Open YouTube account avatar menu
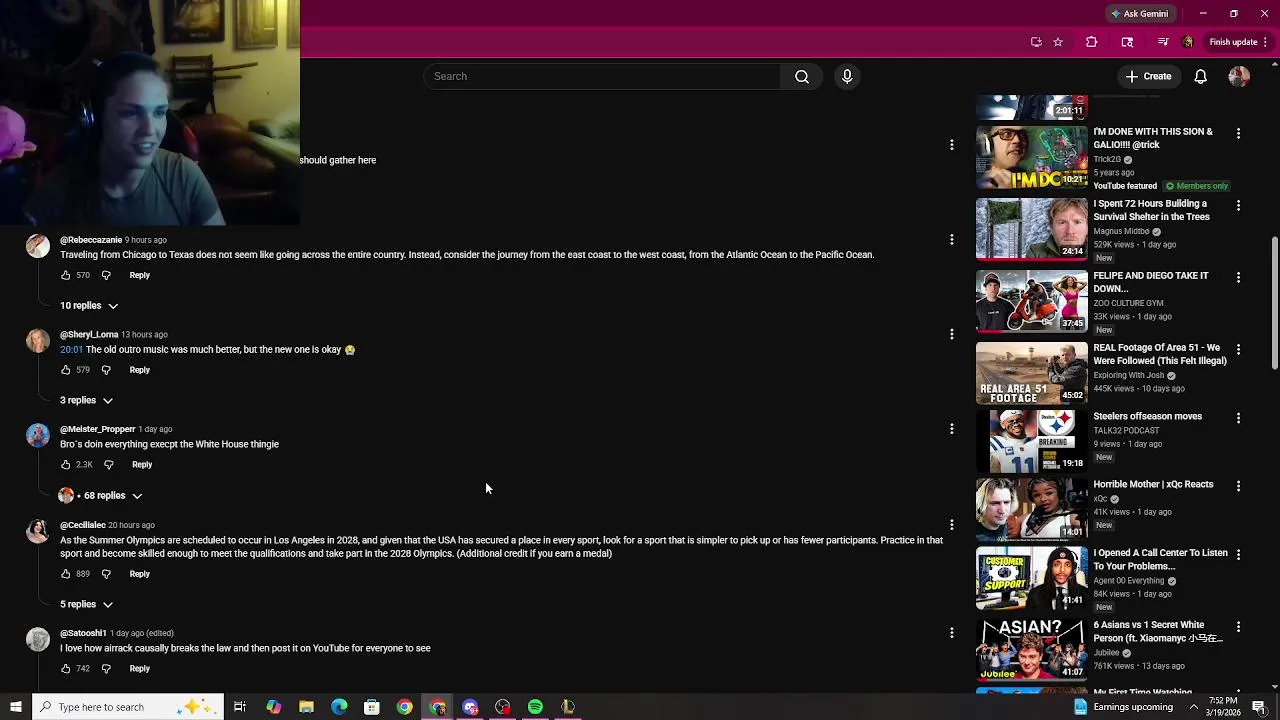The height and width of the screenshot is (720, 1280). [1239, 76]
